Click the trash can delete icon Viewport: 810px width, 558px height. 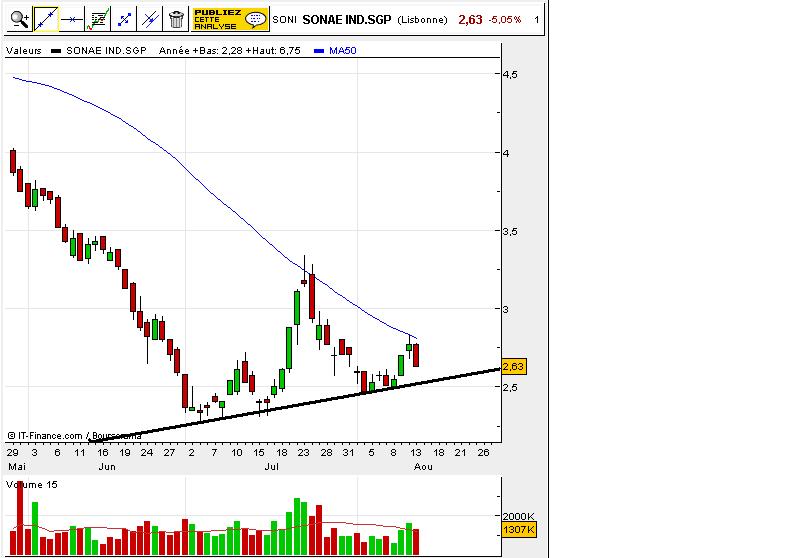click(x=176, y=20)
